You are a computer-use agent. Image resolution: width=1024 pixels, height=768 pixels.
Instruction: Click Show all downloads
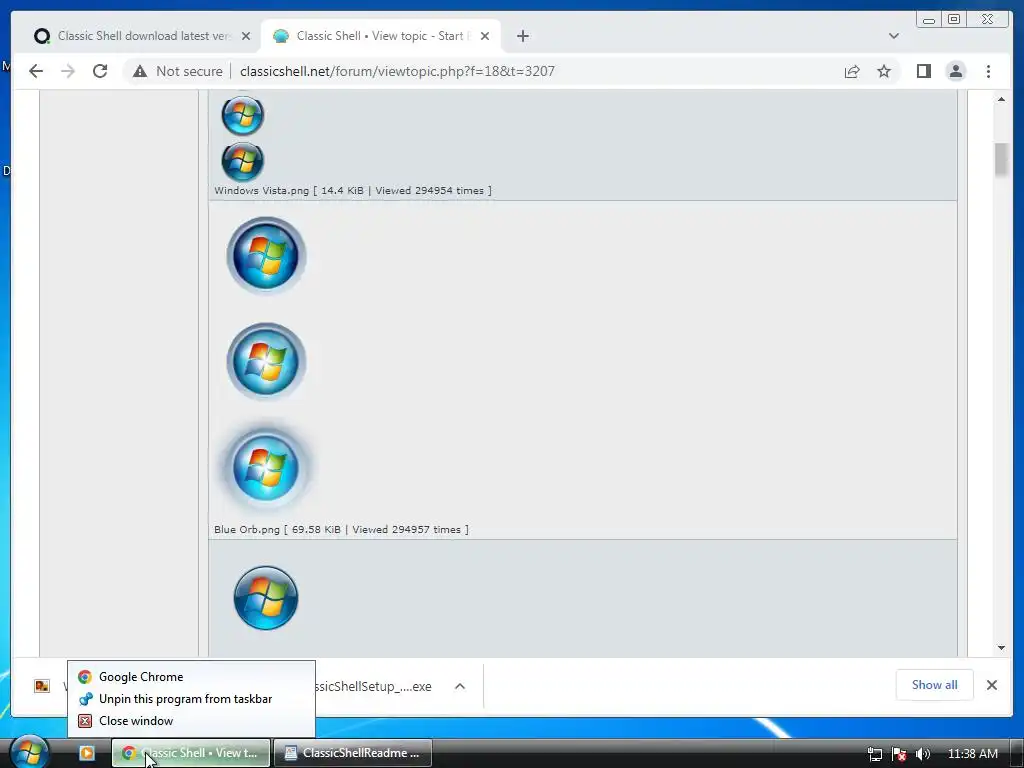point(935,685)
